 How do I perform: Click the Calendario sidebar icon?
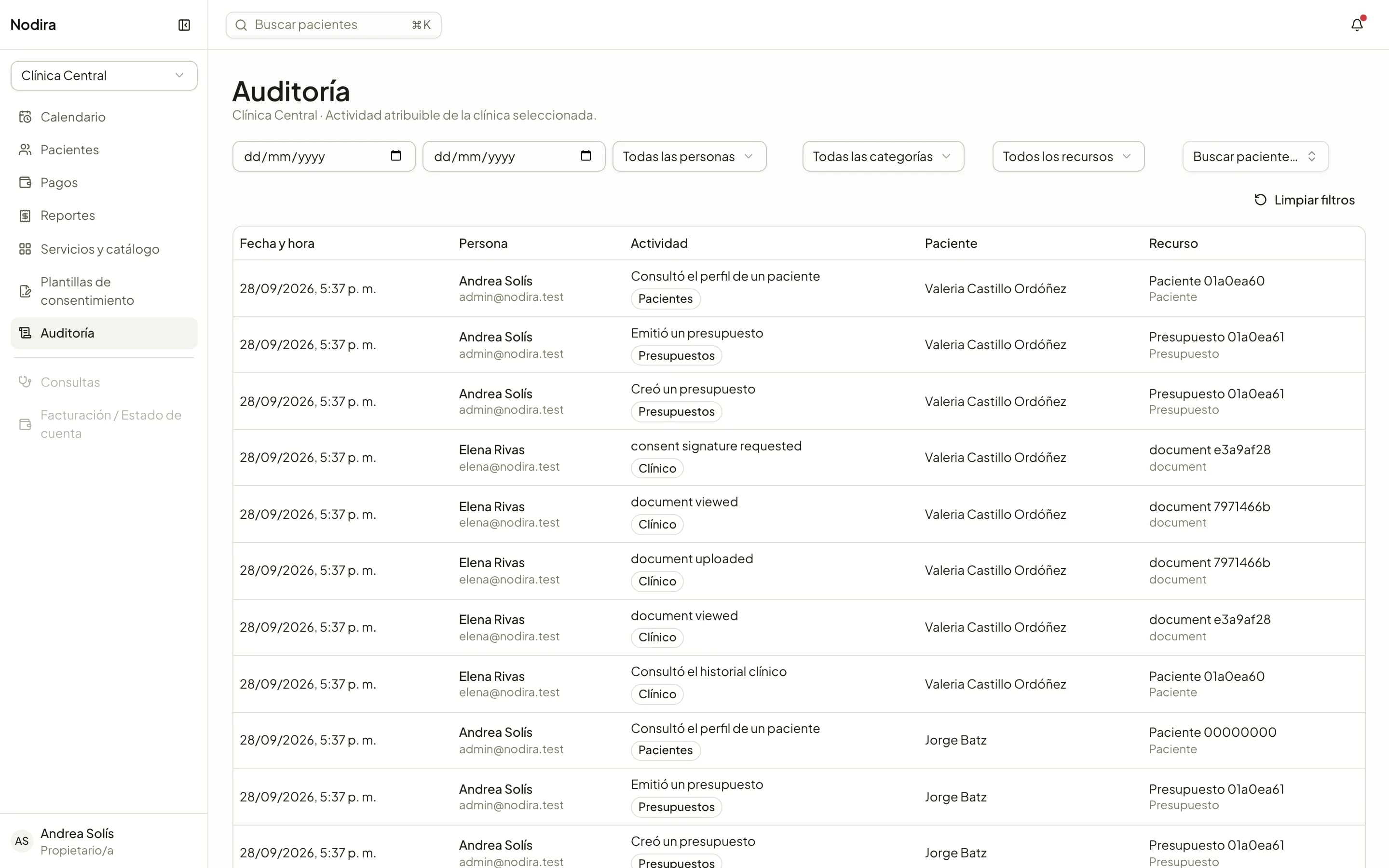tap(25, 117)
